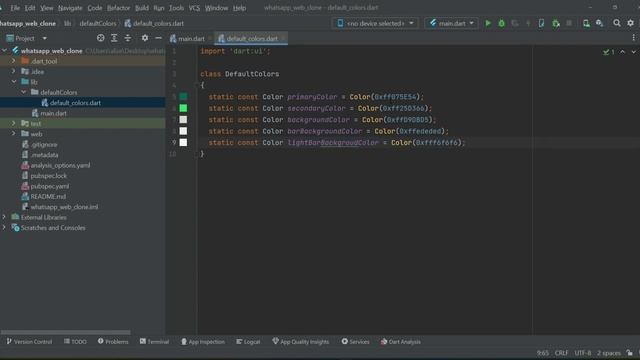
Task: Click secondaryColor green gutter swatch
Action: (x=183, y=108)
